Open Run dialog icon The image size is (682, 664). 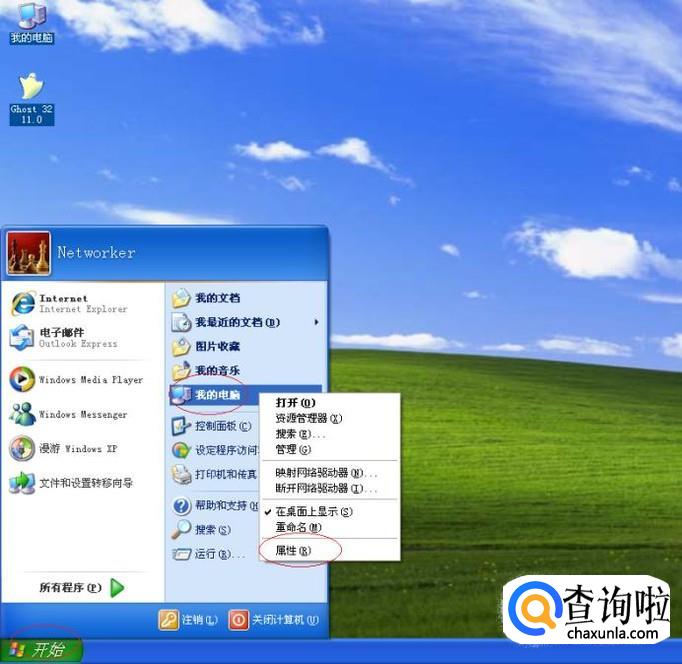pos(182,554)
